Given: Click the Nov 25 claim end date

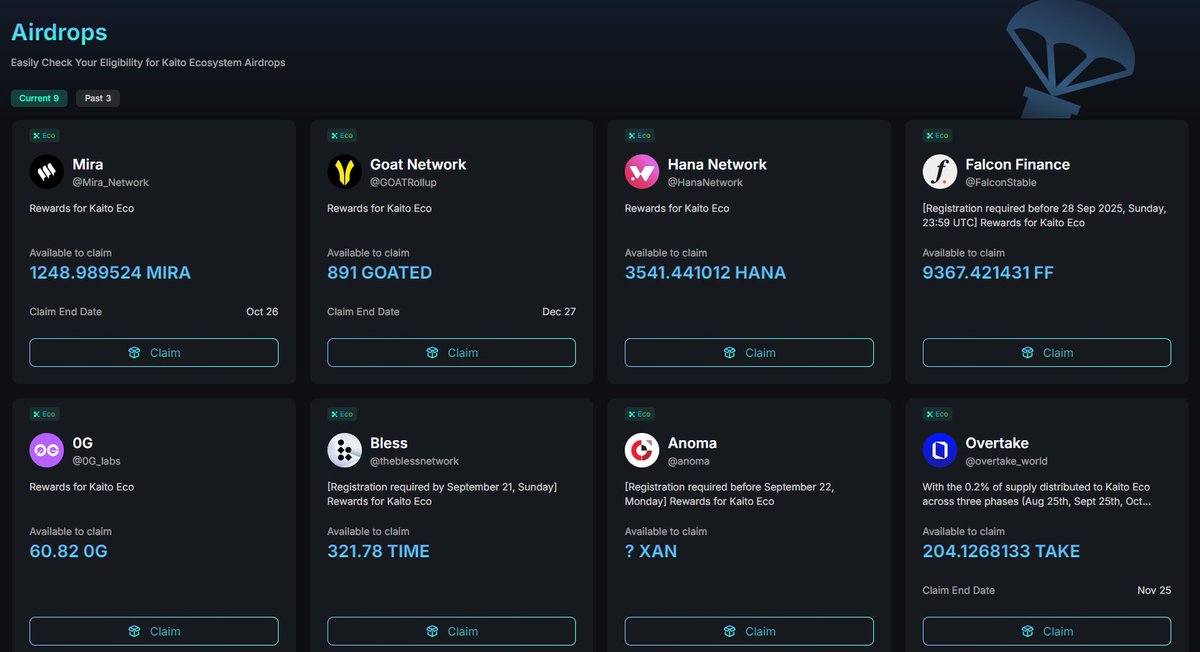Looking at the screenshot, I should pos(1154,590).
